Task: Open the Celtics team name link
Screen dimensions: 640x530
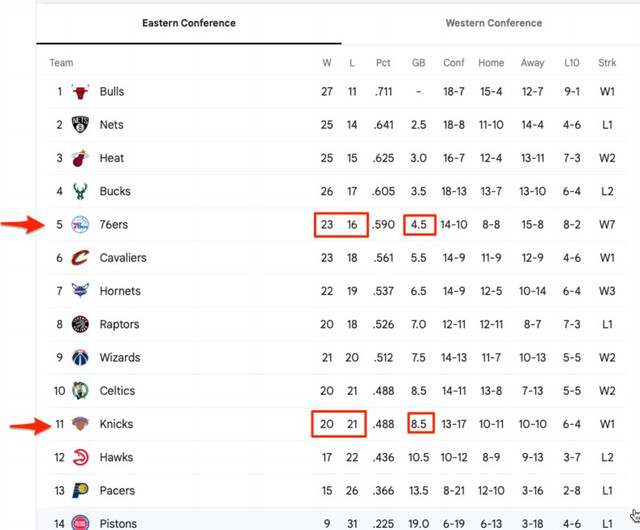Action: tap(117, 391)
